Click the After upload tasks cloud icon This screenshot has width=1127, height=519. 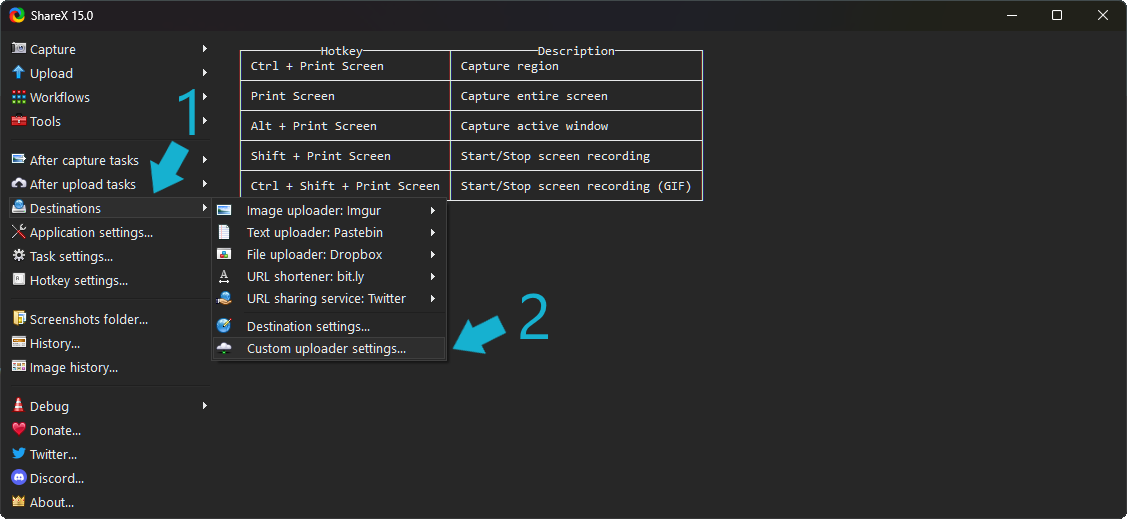click(19, 184)
